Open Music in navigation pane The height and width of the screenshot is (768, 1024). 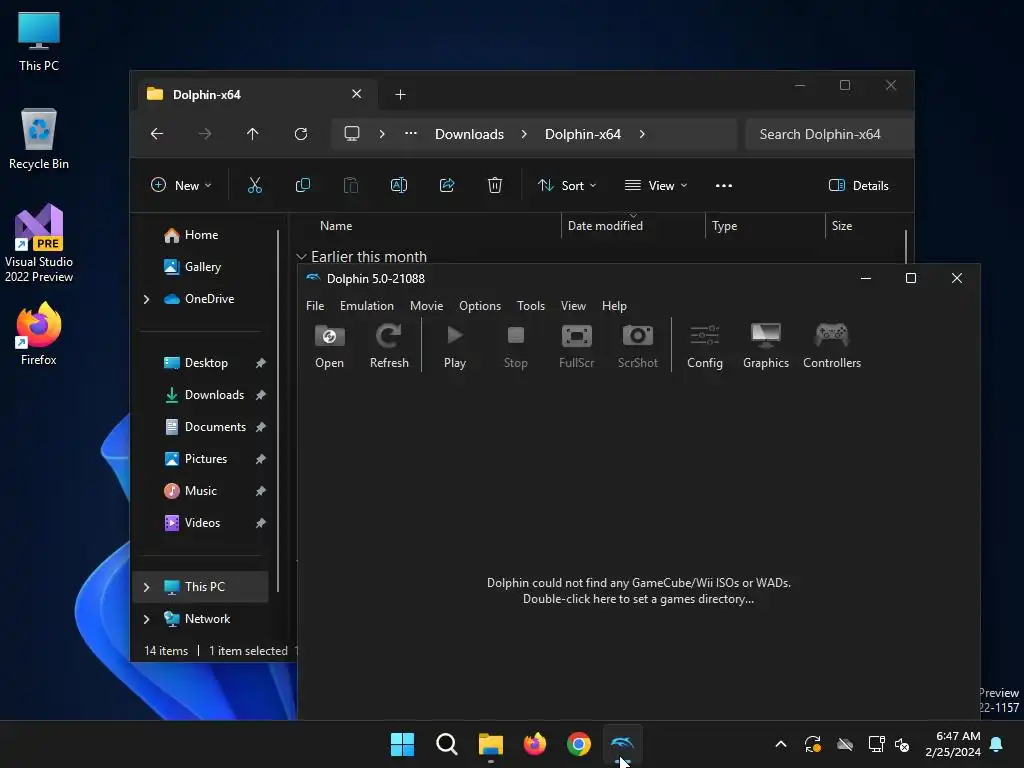tap(200, 491)
